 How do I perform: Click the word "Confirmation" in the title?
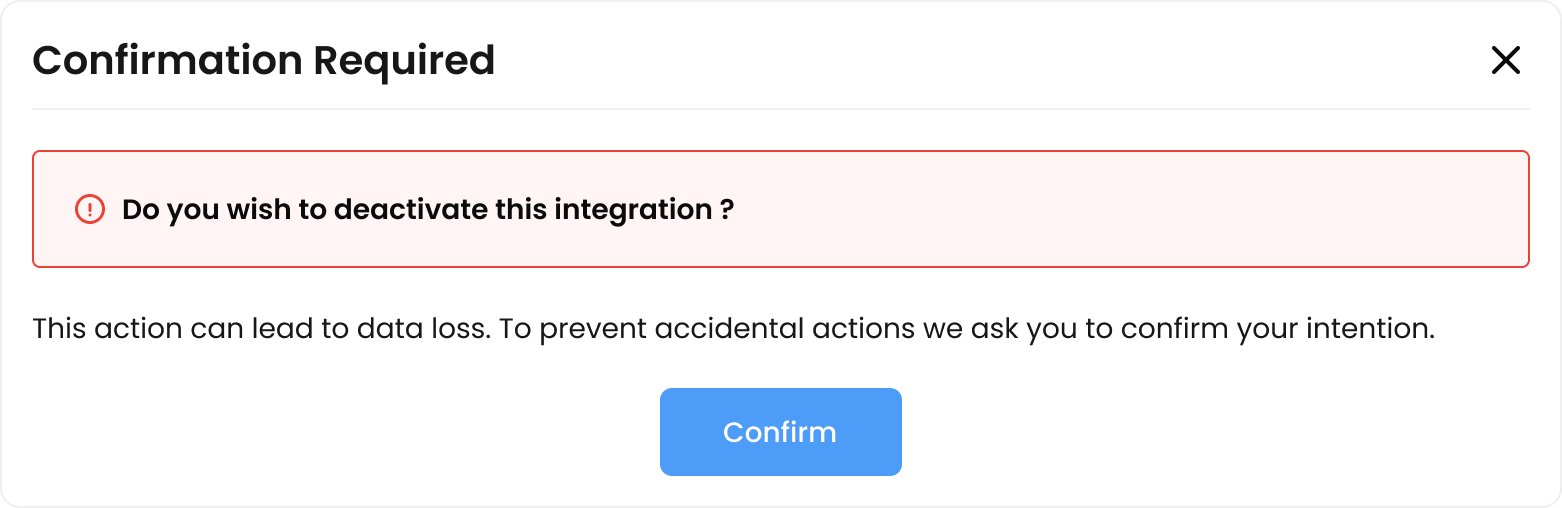[168, 61]
